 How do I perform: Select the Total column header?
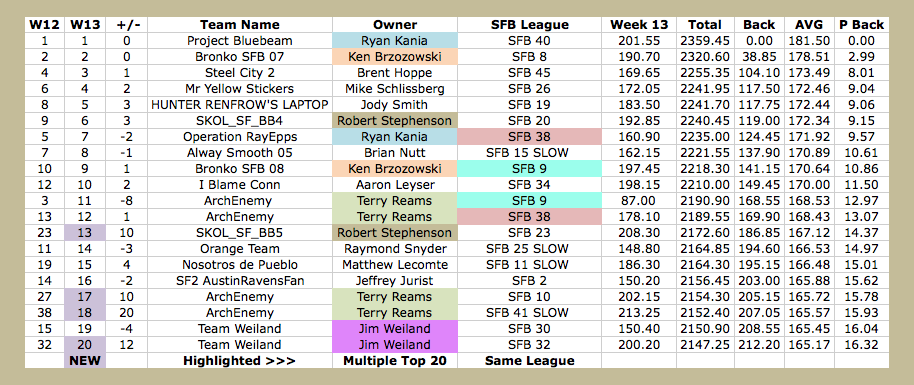(705, 24)
